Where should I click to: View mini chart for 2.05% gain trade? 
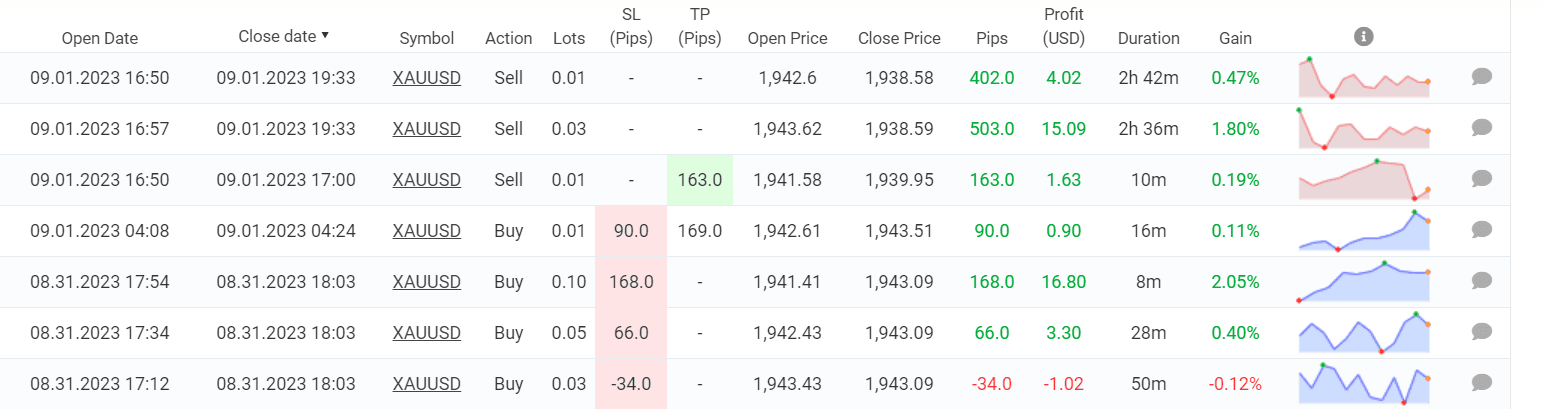pos(1363,282)
